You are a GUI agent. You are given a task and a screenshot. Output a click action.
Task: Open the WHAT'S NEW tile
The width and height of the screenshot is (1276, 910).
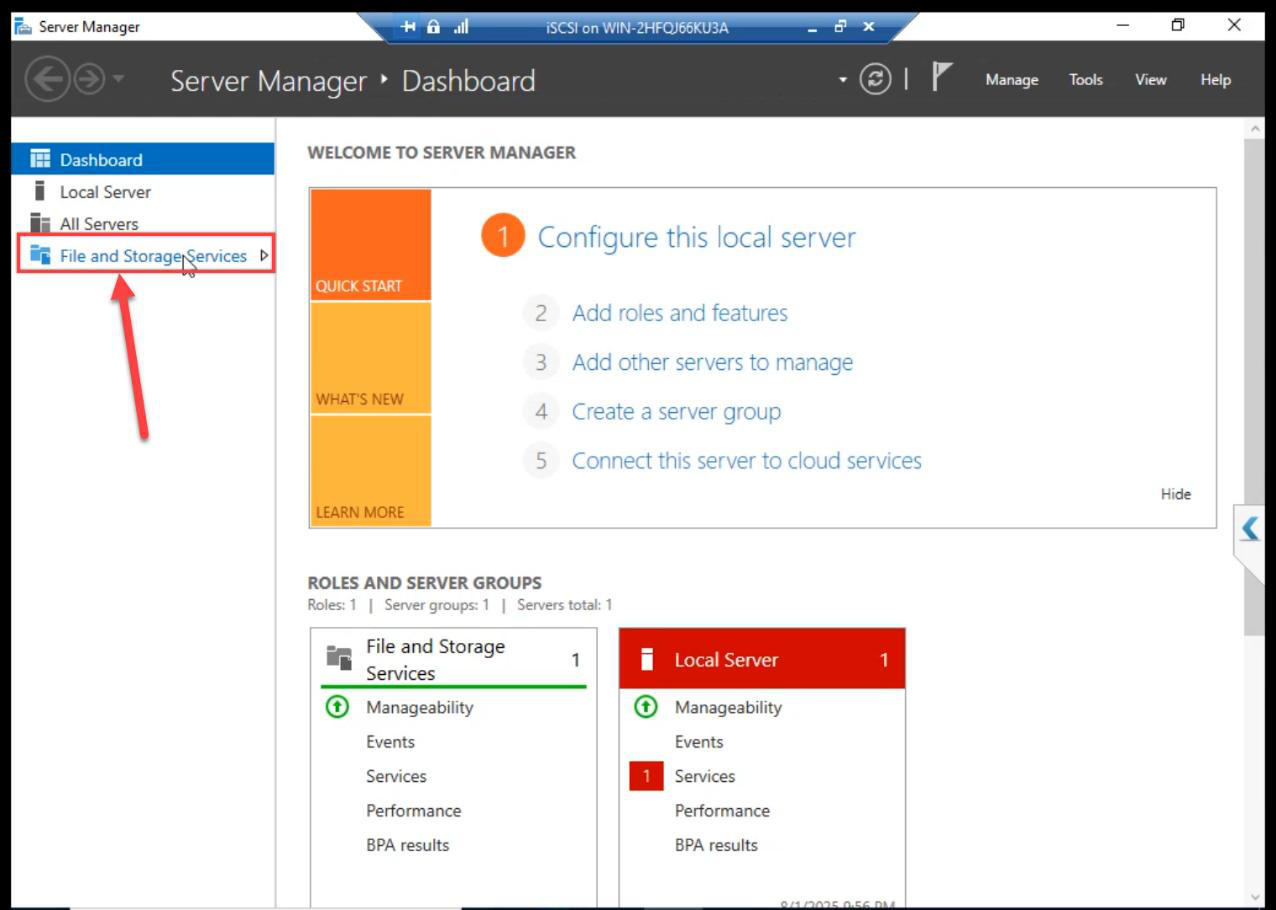point(371,358)
